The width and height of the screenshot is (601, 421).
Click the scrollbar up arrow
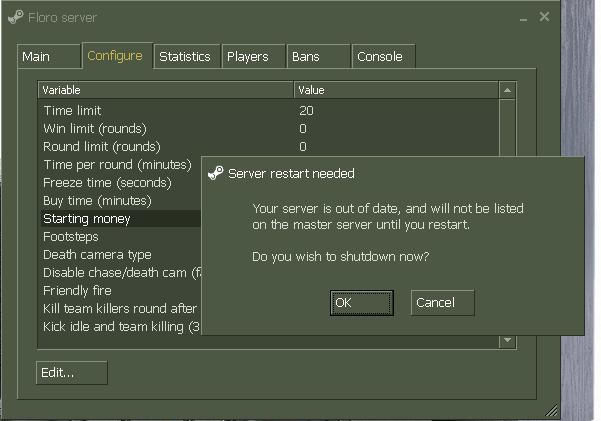pyautogui.click(x=507, y=90)
